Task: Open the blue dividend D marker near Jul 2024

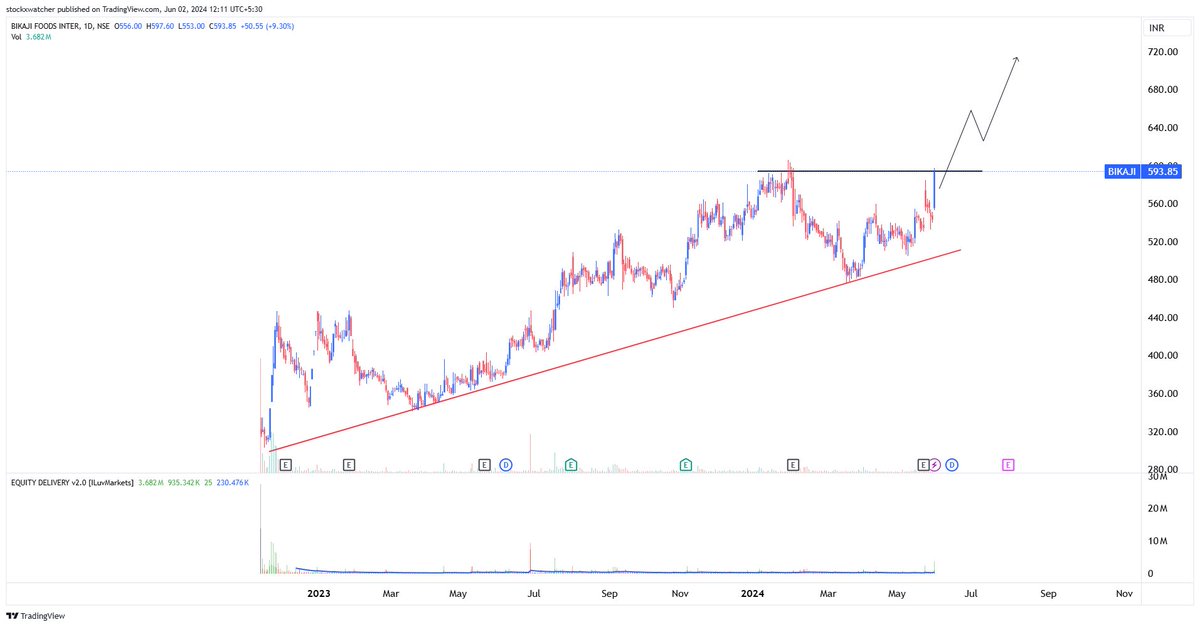Action: [952, 465]
